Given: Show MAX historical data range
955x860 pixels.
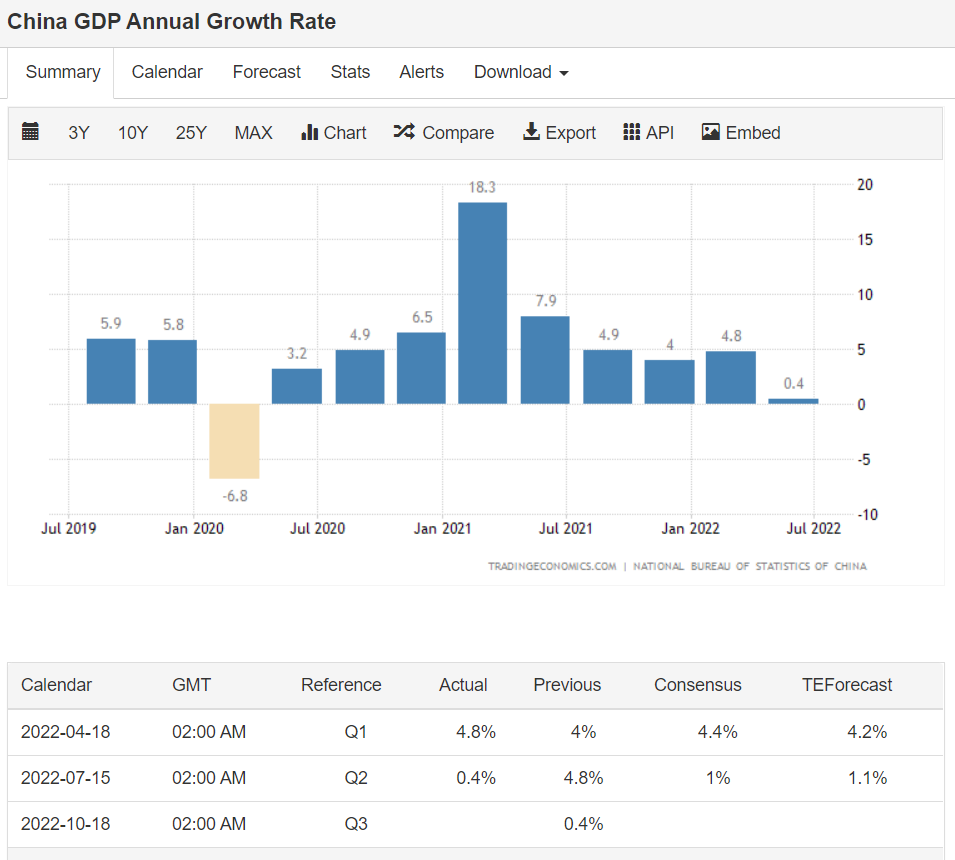Looking at the screenshot, I should point(253,132).
